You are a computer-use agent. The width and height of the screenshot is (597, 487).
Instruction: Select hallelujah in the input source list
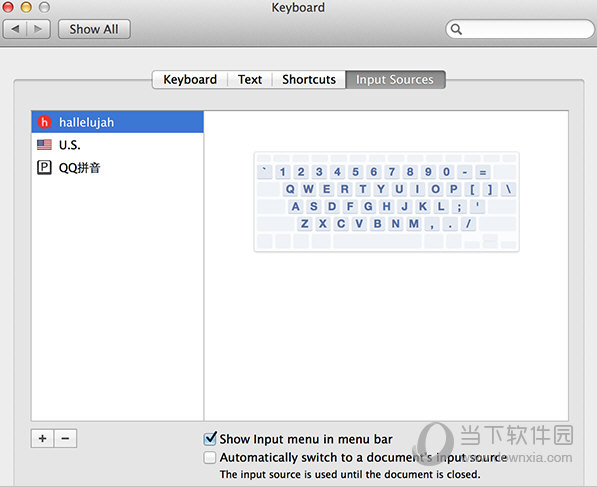pos(118,122)
